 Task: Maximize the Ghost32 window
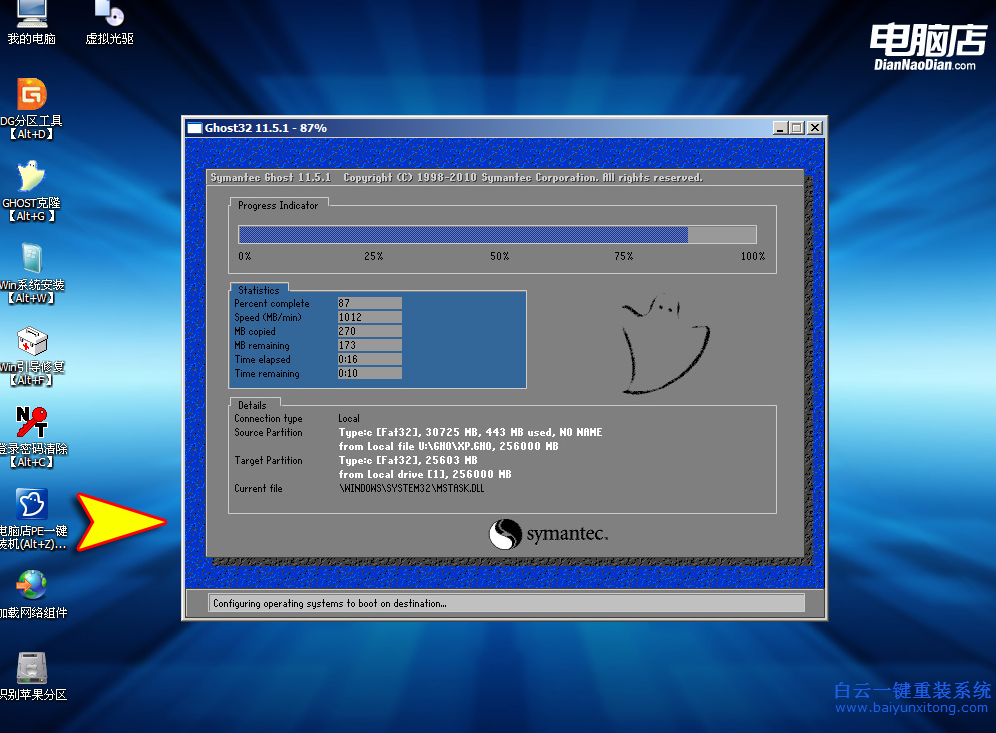[797, 128]
